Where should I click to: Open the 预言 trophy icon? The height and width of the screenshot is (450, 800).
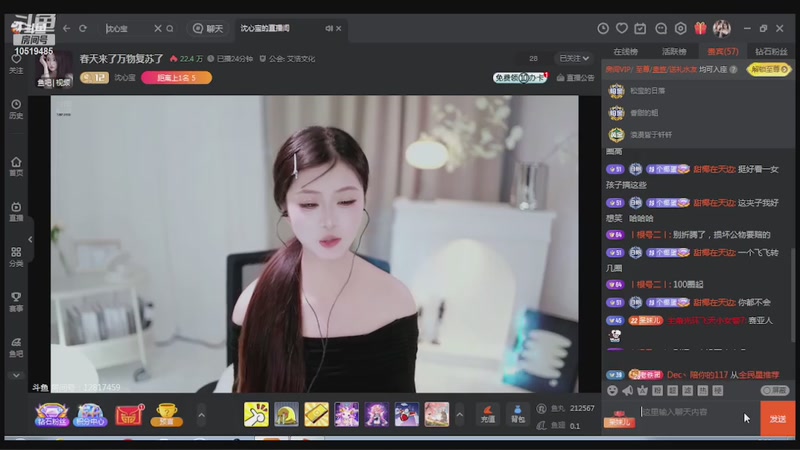tap(166, 415)
